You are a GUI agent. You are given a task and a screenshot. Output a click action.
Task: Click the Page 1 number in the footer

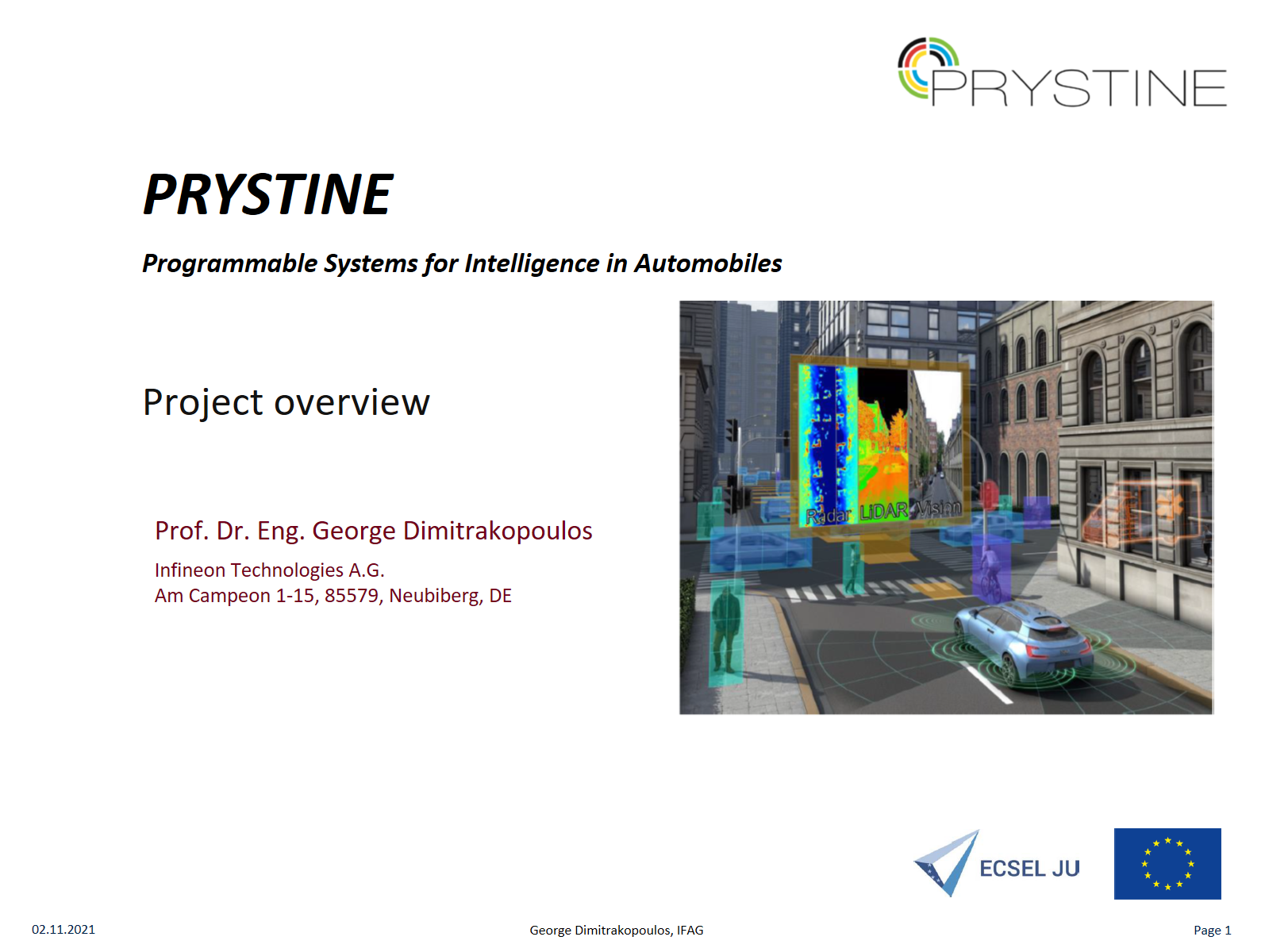(1212, 931)
